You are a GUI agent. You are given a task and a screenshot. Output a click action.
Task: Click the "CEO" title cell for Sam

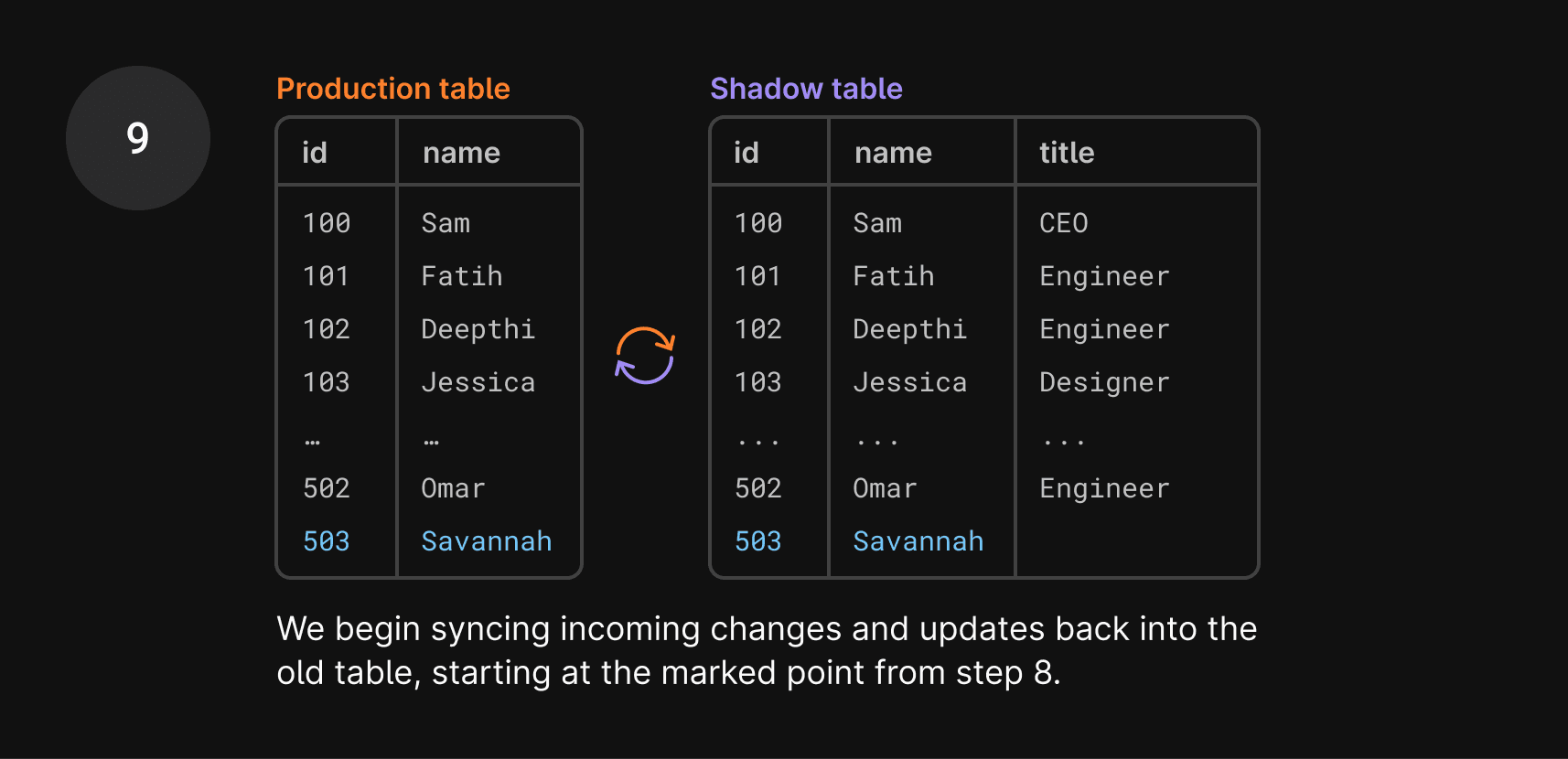pyautogui.click(x=1064, y=223)
